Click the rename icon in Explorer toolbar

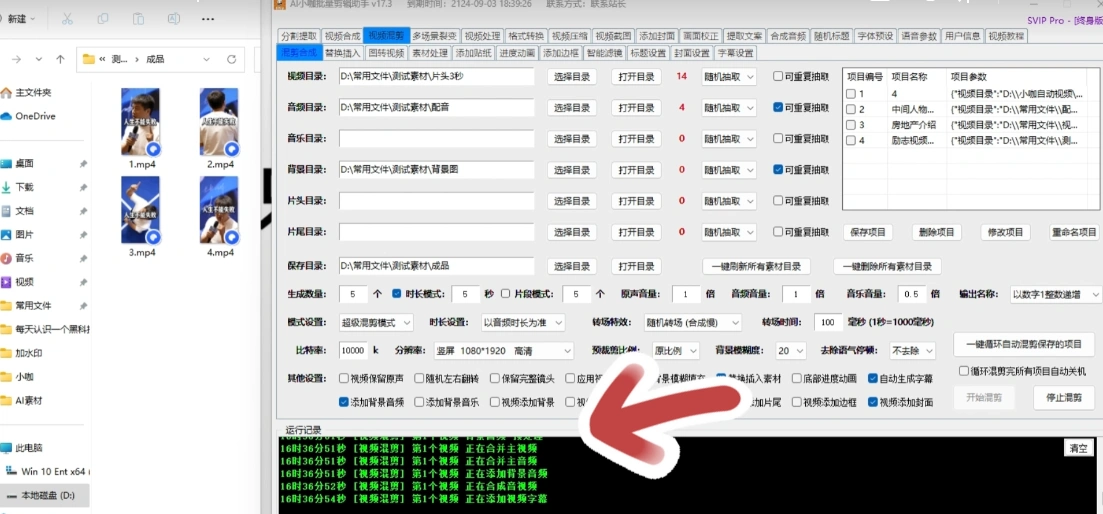click(x=174, y=19)
